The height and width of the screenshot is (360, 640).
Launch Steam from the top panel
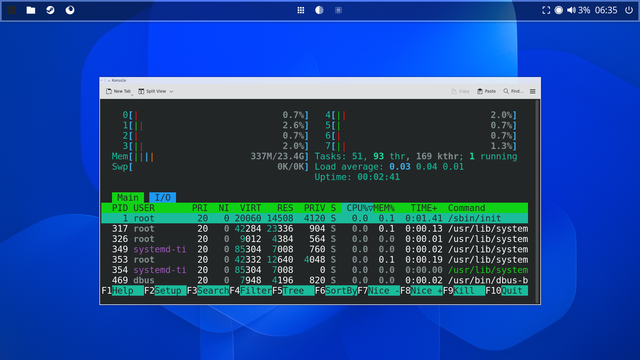[x=50, y=10]
